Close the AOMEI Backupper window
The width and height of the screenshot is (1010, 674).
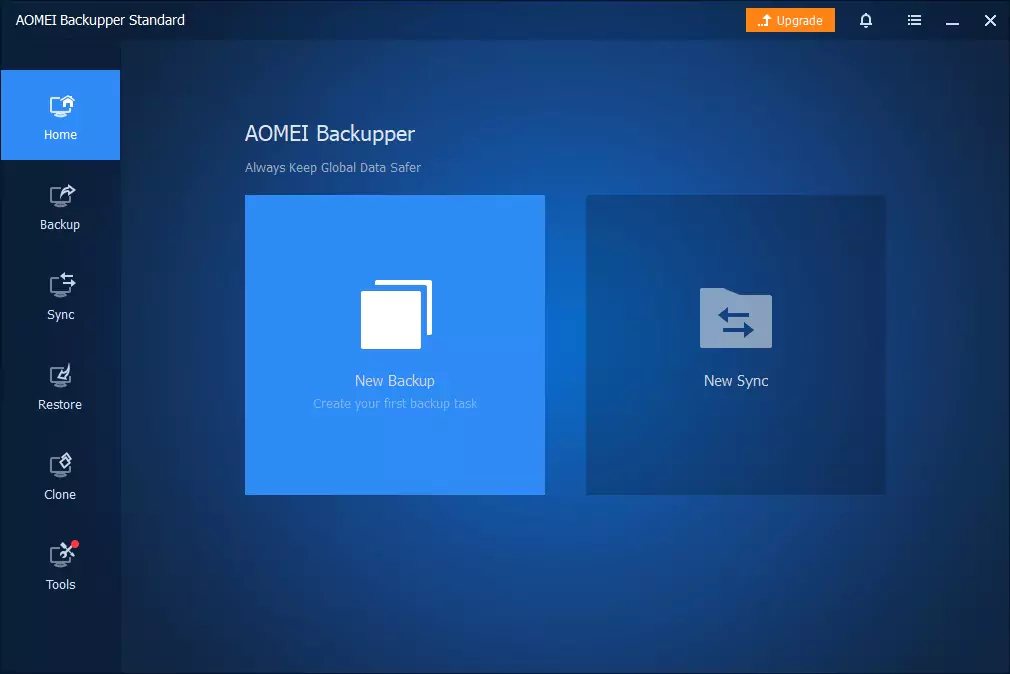click(990, 21)
